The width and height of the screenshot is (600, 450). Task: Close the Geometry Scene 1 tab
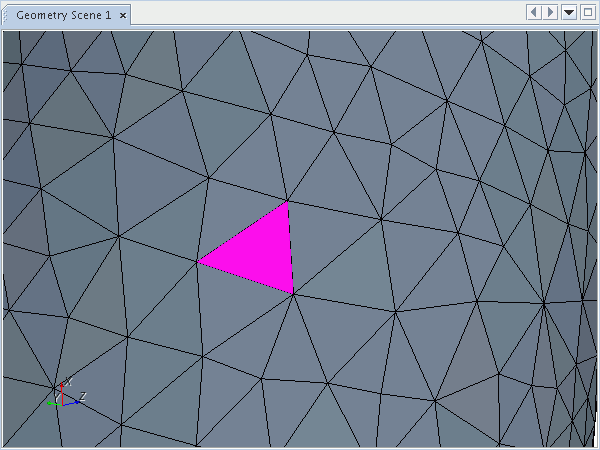(x=122, y=16)
